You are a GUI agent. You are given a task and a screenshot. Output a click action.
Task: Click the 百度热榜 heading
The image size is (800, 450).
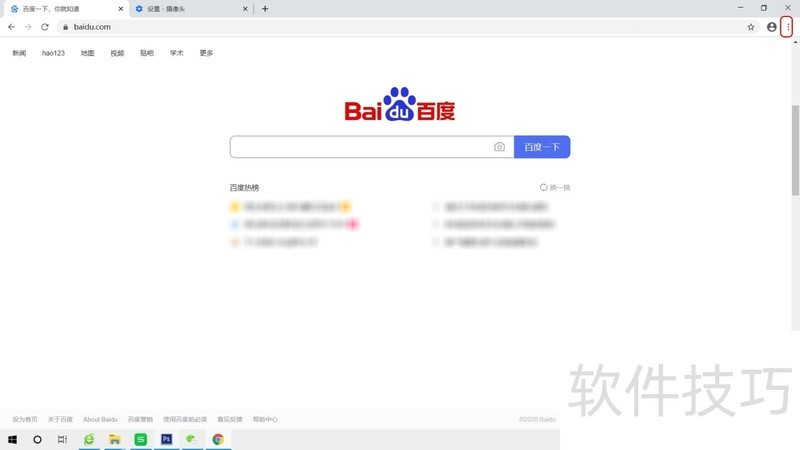tap(244, 188)
